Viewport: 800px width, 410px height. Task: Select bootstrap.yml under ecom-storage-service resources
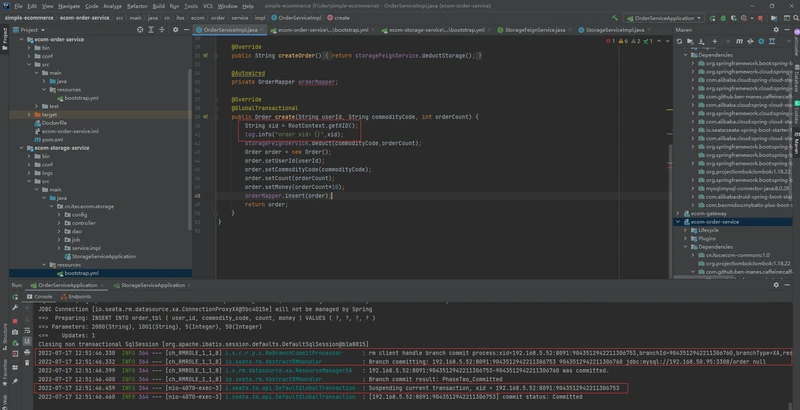point(82,273)
